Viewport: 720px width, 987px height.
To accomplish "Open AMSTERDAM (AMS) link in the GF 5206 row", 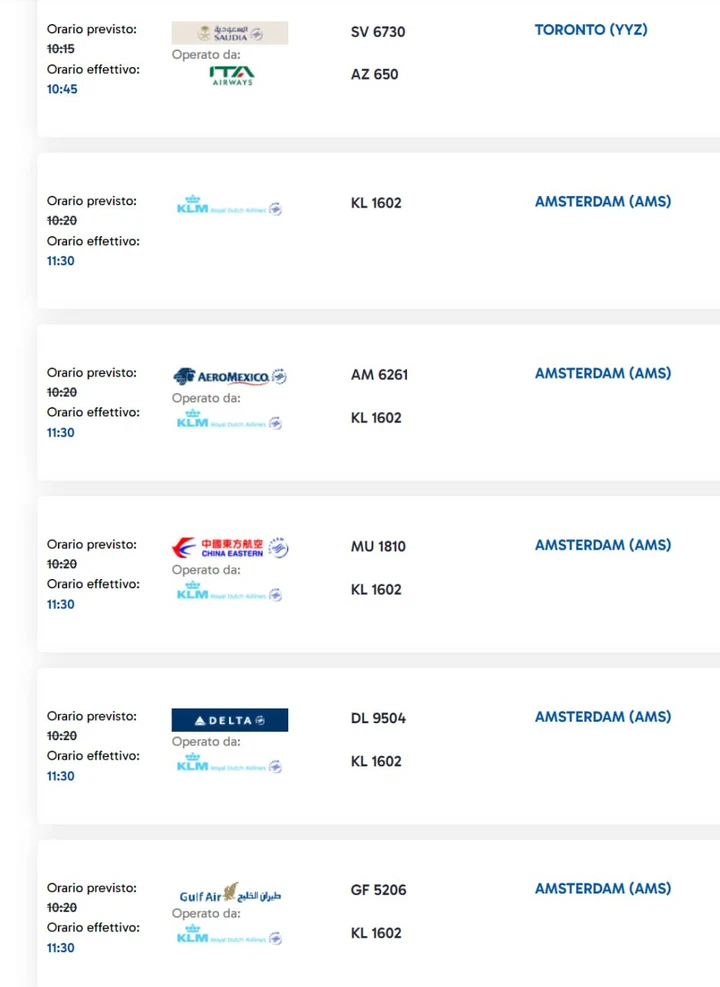I will tap(603, 889).
